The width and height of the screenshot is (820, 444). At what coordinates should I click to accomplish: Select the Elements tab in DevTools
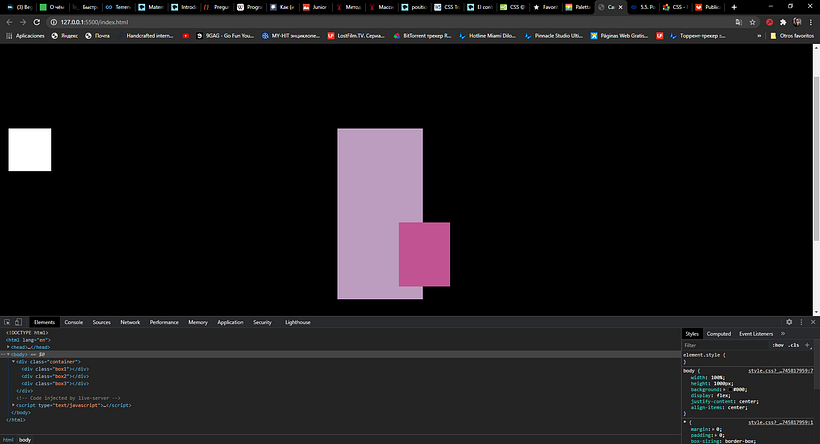(x=44, y=322)
